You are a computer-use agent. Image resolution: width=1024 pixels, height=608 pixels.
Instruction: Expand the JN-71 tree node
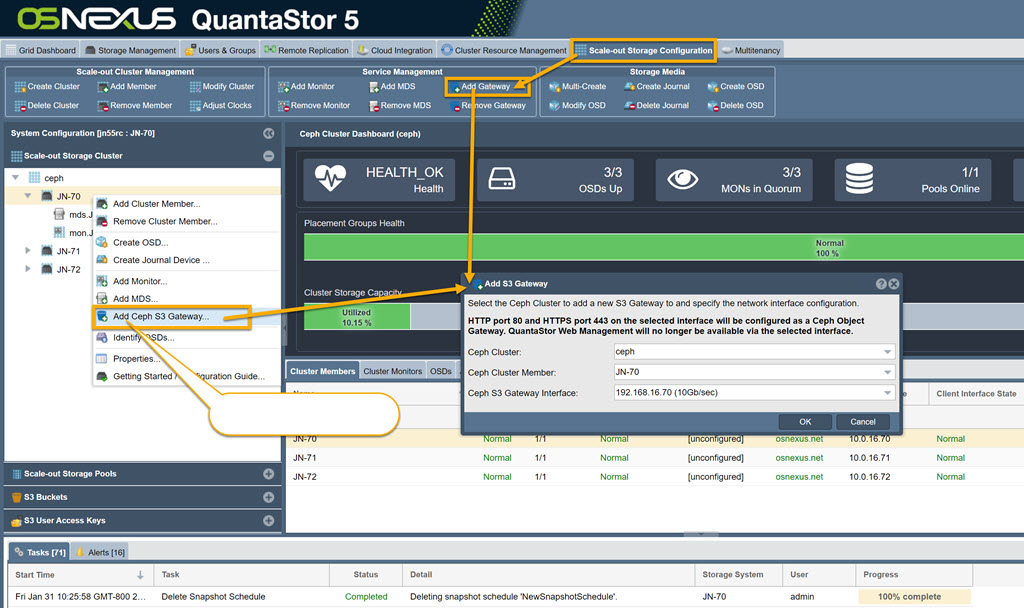click(27, 251)
